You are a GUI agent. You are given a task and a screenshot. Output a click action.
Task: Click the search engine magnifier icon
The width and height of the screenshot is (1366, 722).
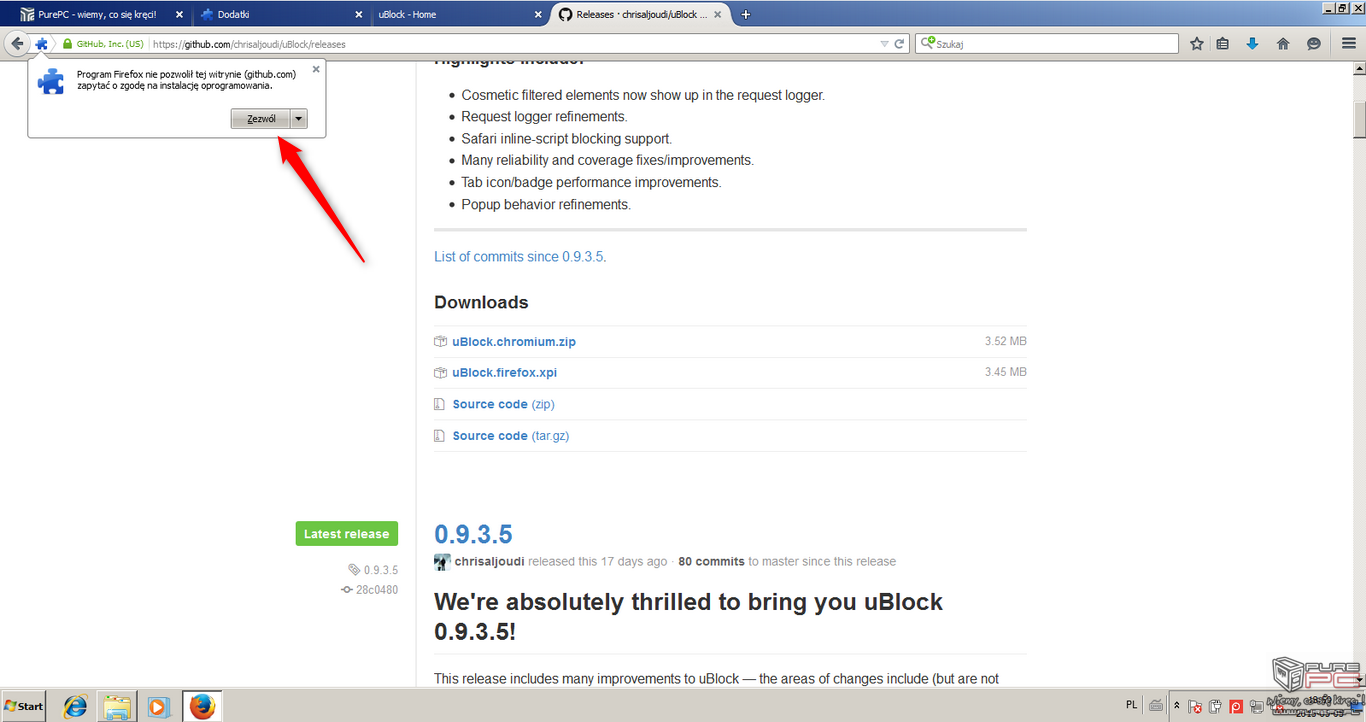(927, 44)
